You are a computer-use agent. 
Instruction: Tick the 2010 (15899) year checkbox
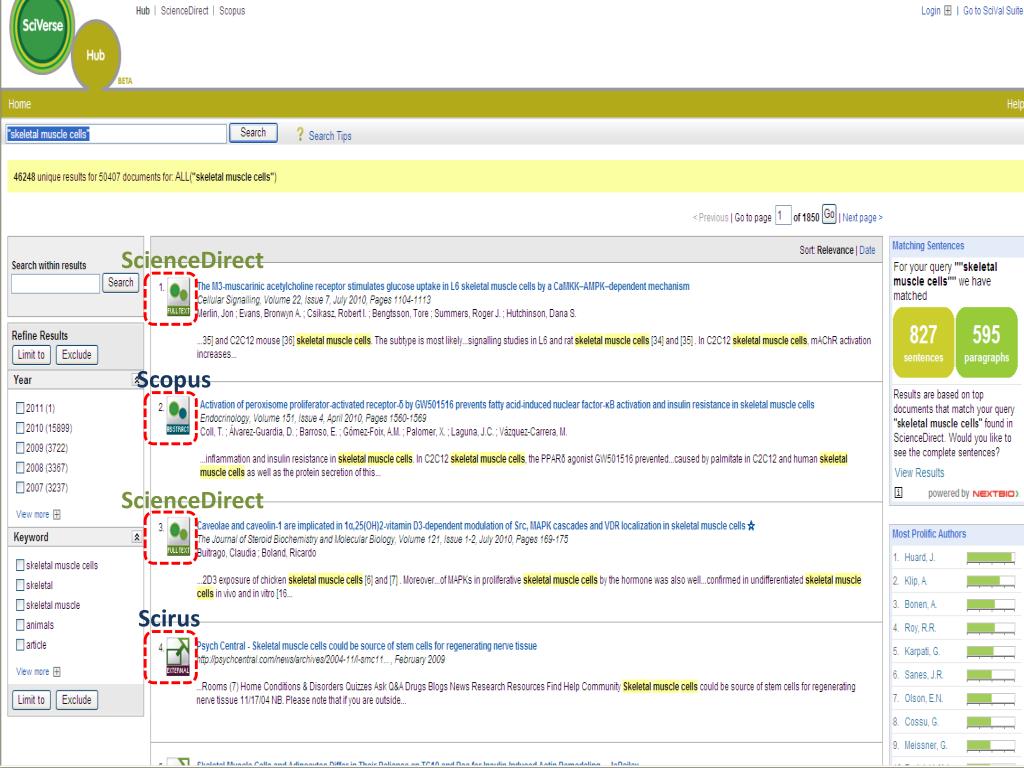(20, 428)
